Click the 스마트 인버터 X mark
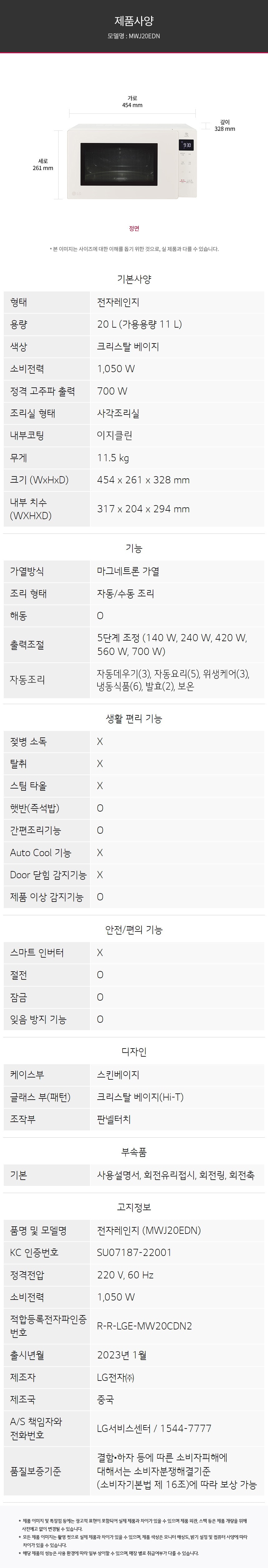The width and height of the screenshot is (268, 1568). [100, 953]
